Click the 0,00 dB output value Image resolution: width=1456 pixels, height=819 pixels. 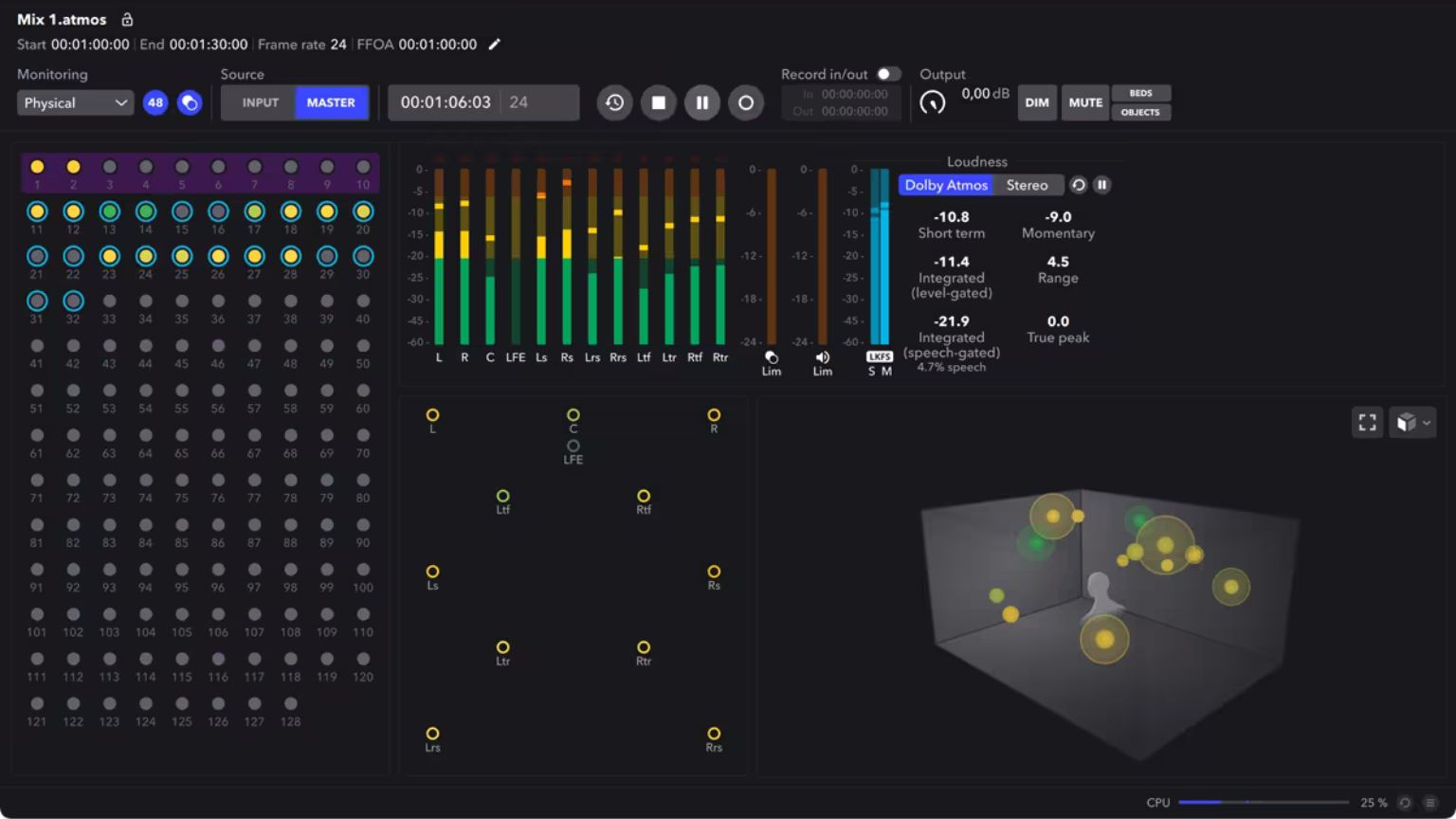coord(985,94)
